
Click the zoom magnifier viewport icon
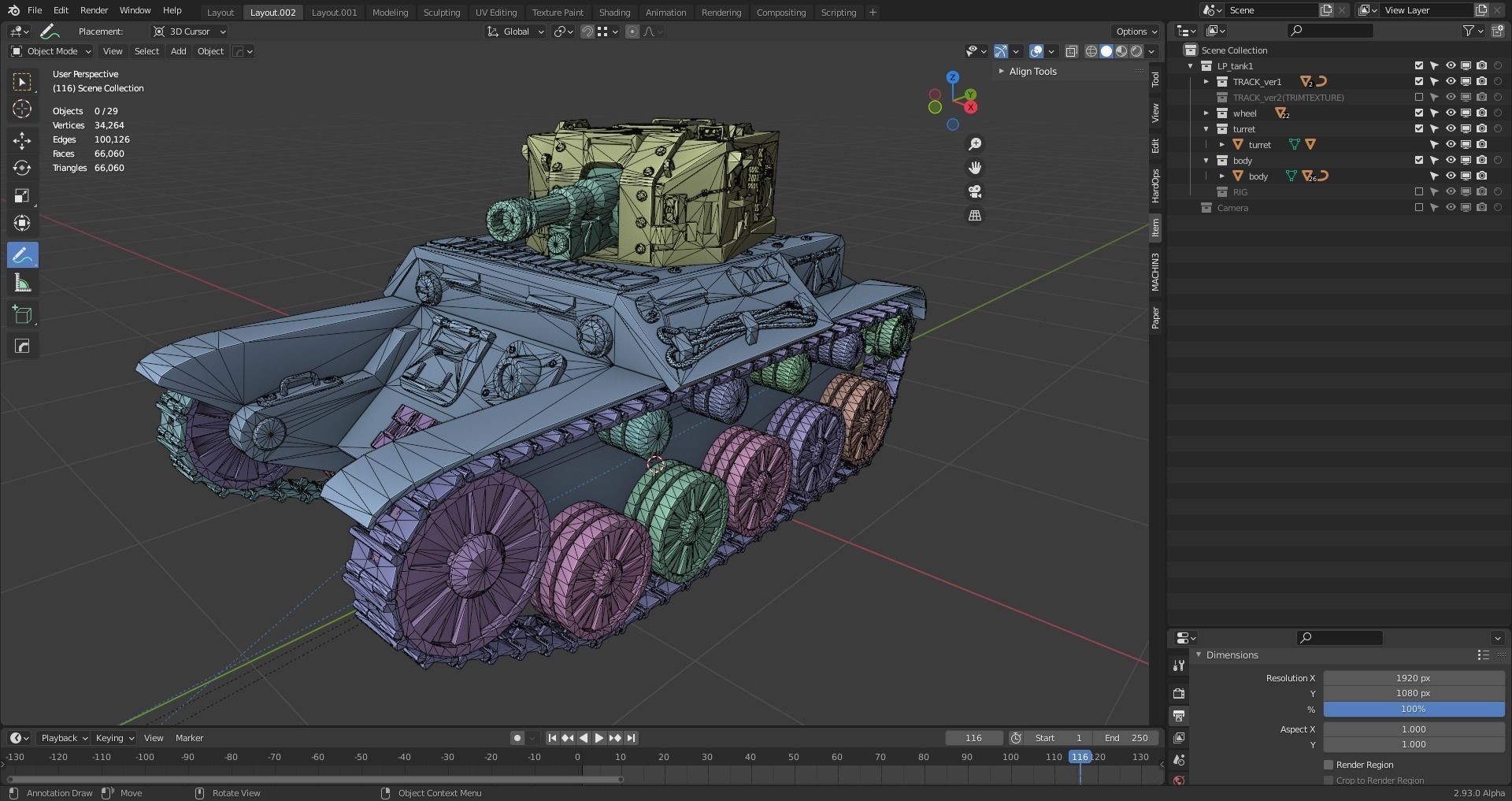tap(975, 144)
